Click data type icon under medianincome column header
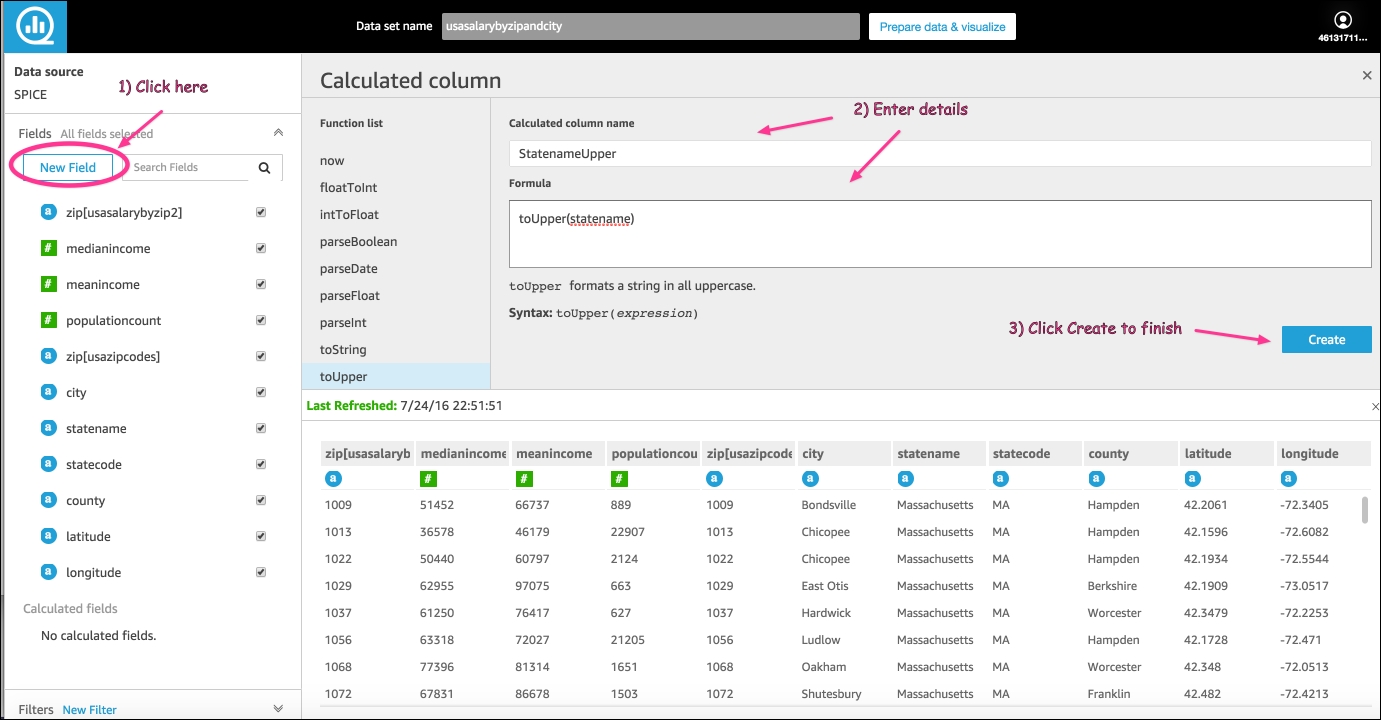The height and width of the screenshot is (720, 1381). click(x=428, y=479)
